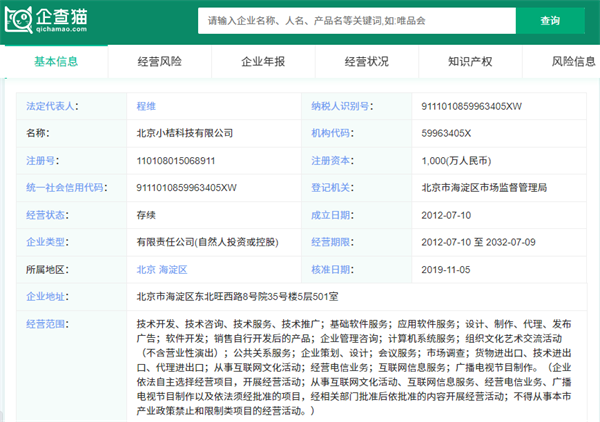Select the 企业年报 tab
Viewport: 600px width, 422px height.
[263, 61]
